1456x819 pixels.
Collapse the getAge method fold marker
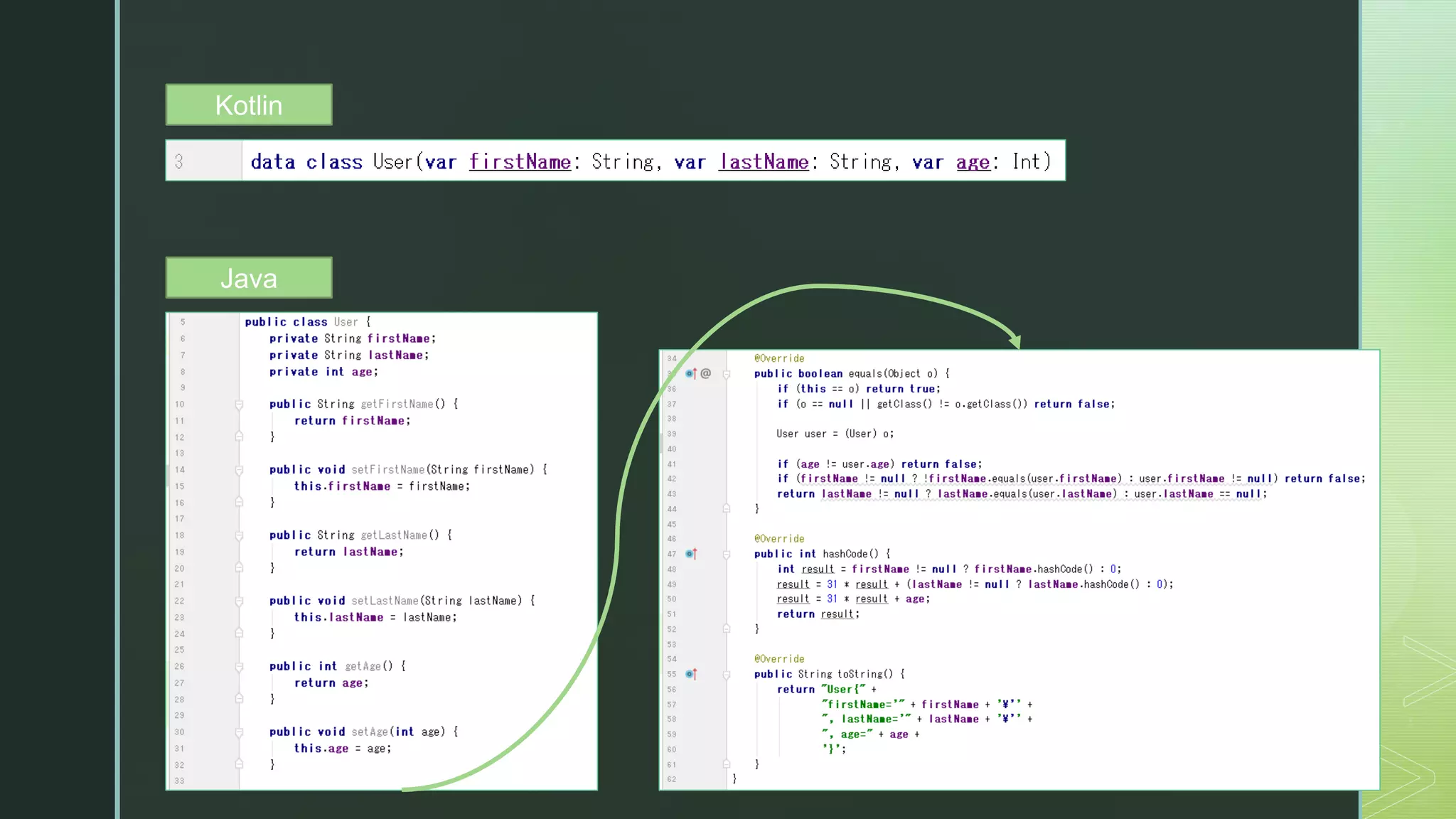(x=239, y=667)
